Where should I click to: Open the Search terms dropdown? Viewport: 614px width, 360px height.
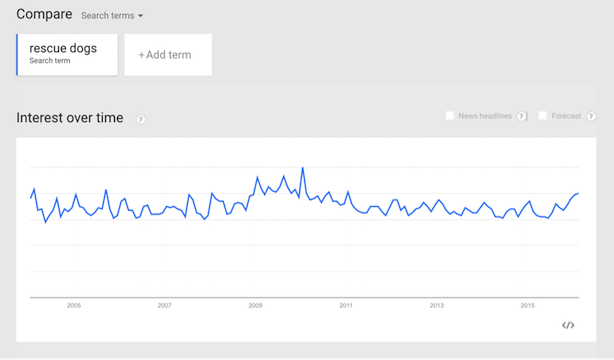tap(112, 16)
